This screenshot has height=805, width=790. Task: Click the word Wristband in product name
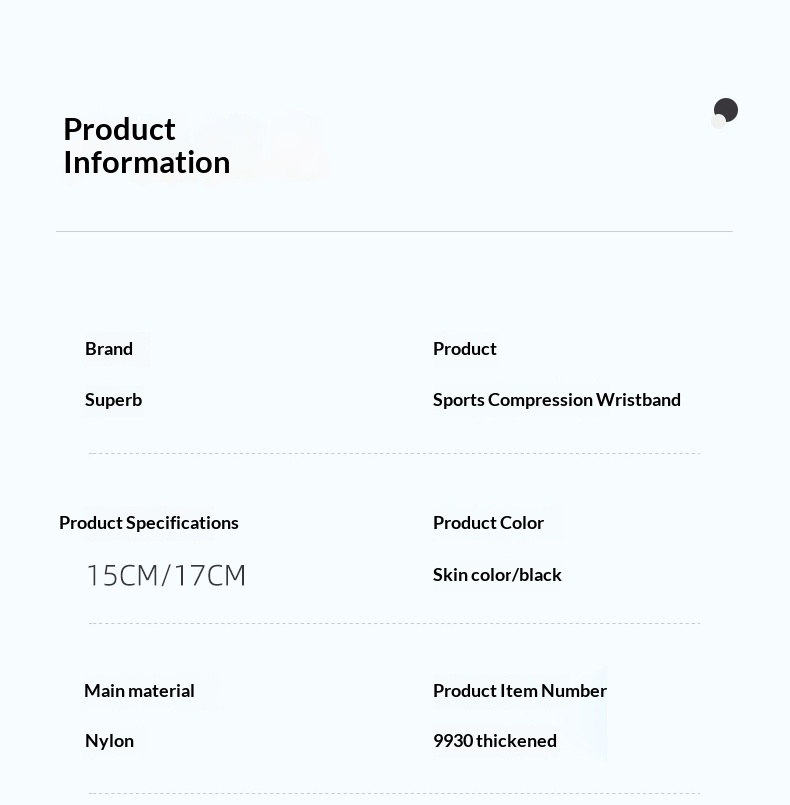pyautogui.click(x=639, y=400)
